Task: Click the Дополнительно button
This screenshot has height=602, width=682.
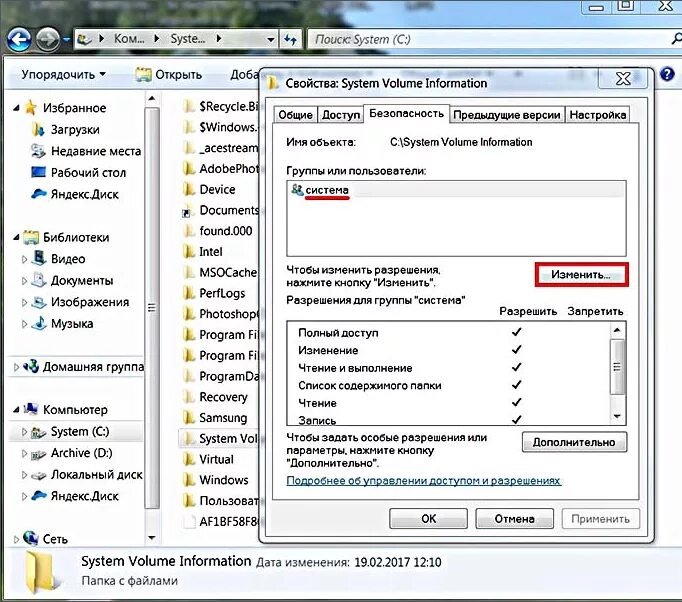Action: 574,442
